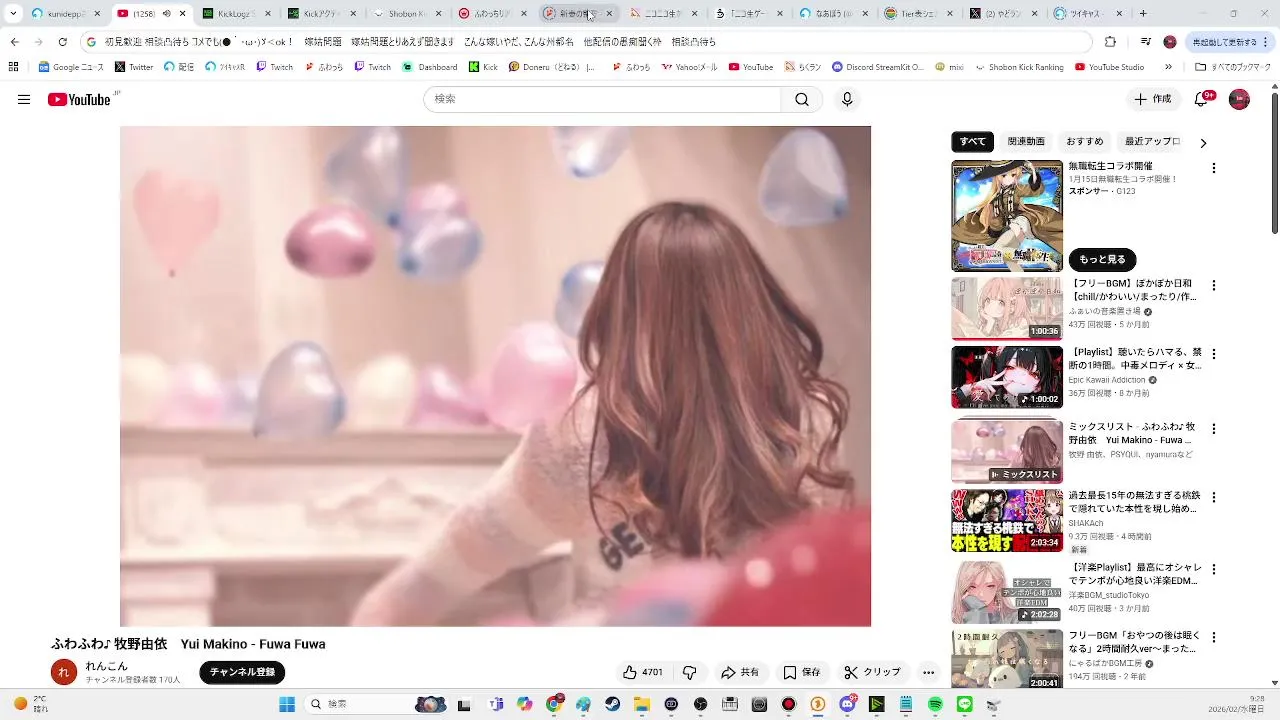The height and width of the screenshot is (720, 1280).
Task: Open the Twitter bookmark
Action: tap(134, 67)
